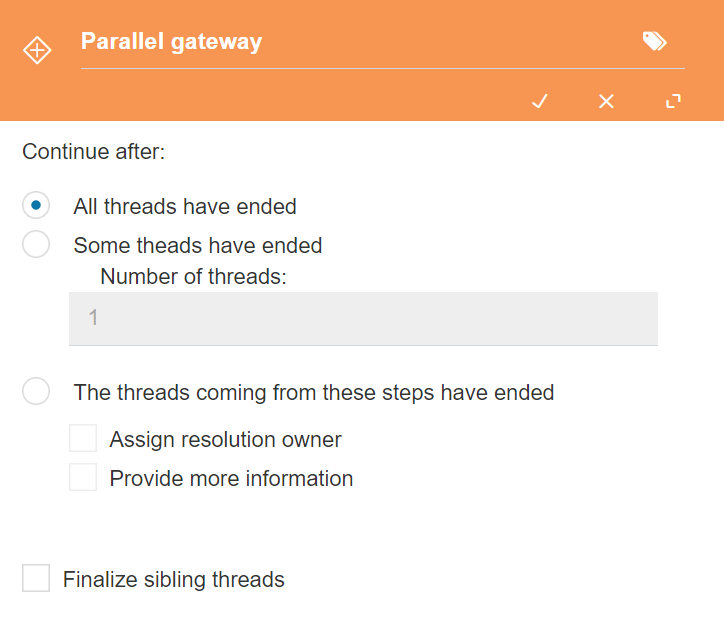Click the Continue after: label
This screenshot has width=724, height=622.
point(94,151)
